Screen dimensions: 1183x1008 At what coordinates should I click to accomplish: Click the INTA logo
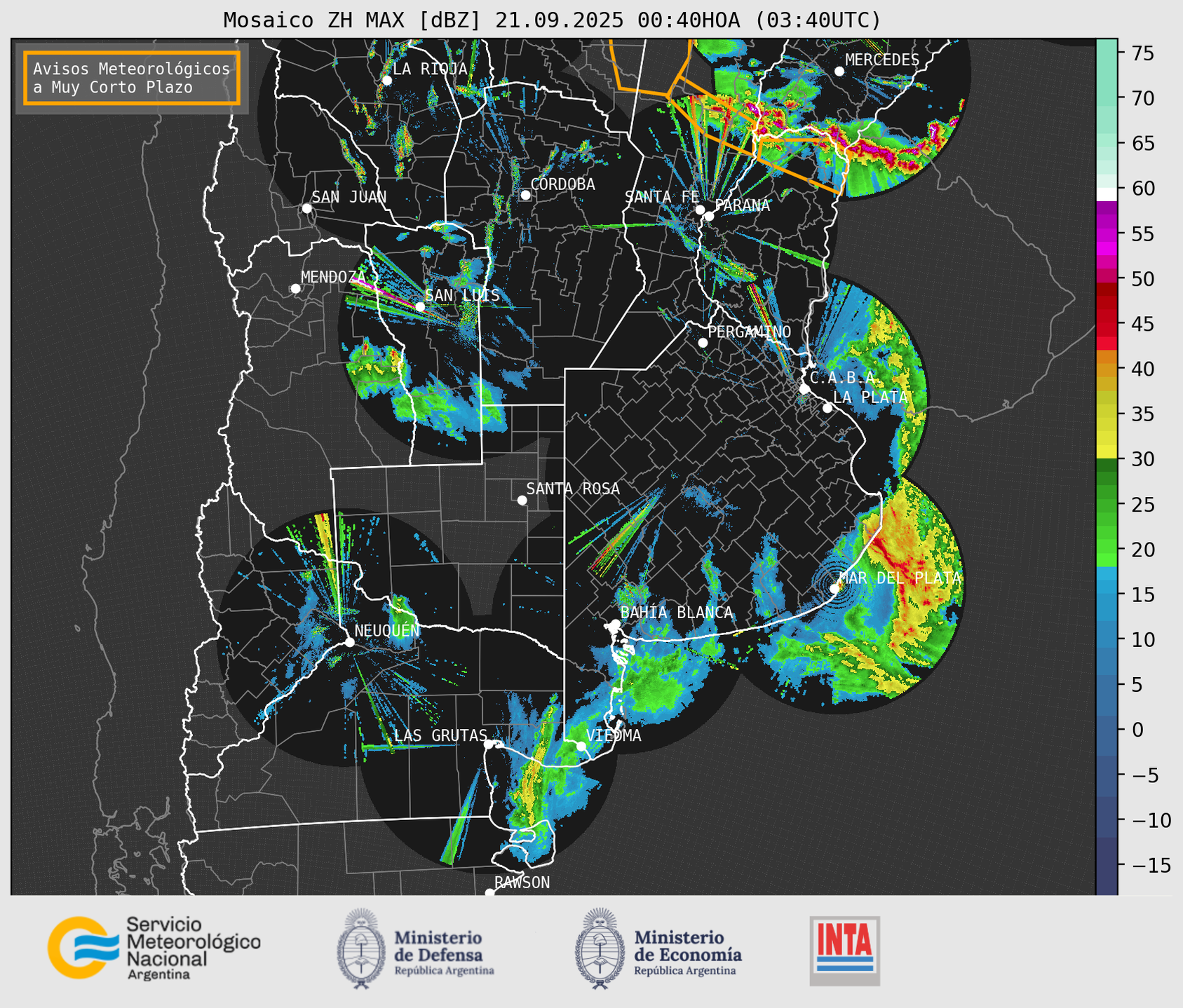(844, 951)
